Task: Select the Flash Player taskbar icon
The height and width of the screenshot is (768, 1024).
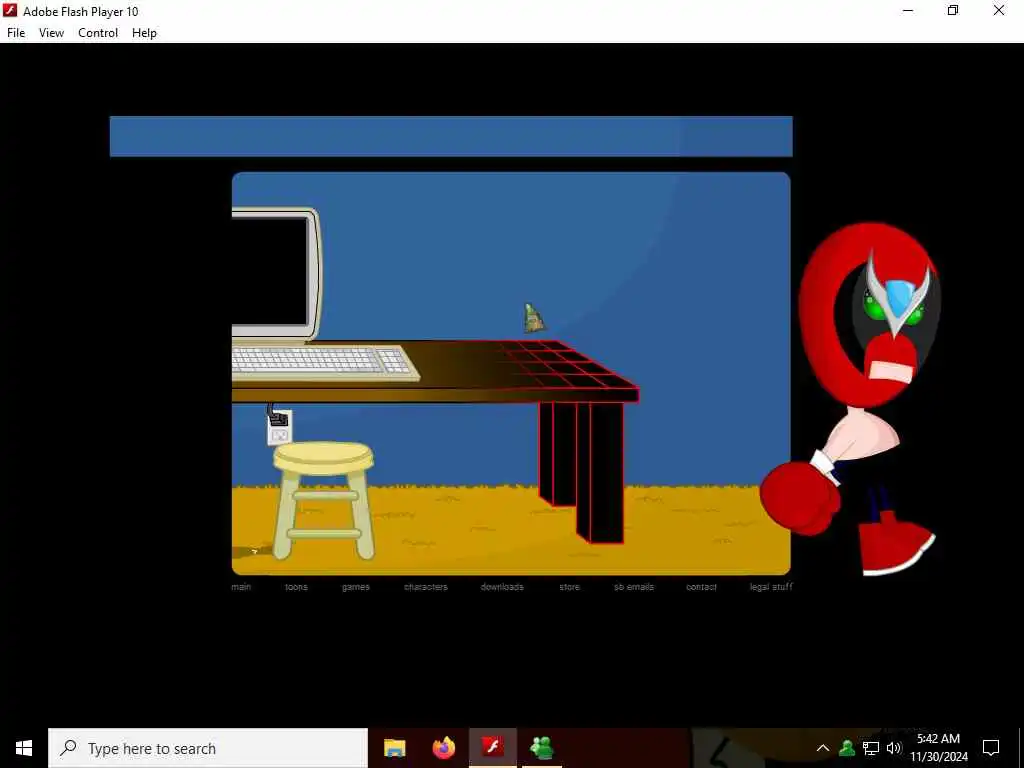Action: [x=493, y=748]
